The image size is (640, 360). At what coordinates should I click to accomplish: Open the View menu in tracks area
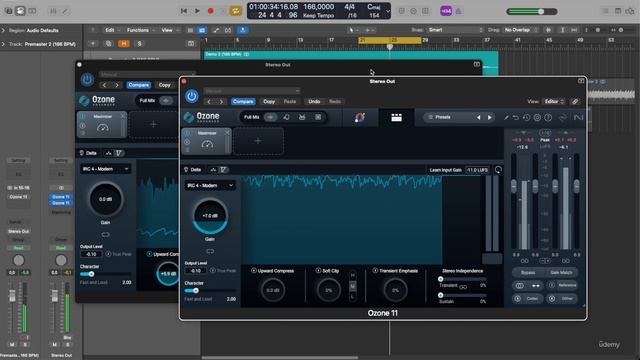[x=169, y=30]
